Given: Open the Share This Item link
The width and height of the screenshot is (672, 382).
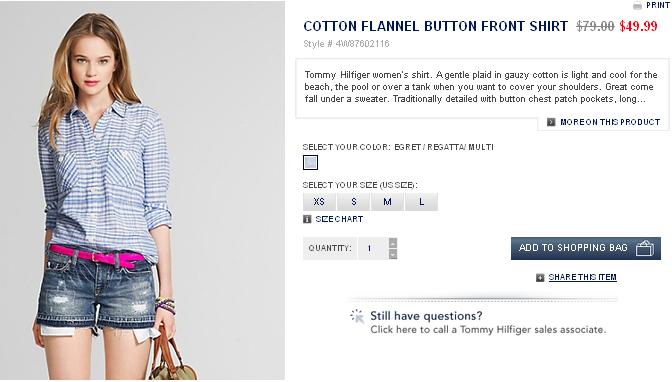Looking at the screenshot, I should (x=582, y=277).
